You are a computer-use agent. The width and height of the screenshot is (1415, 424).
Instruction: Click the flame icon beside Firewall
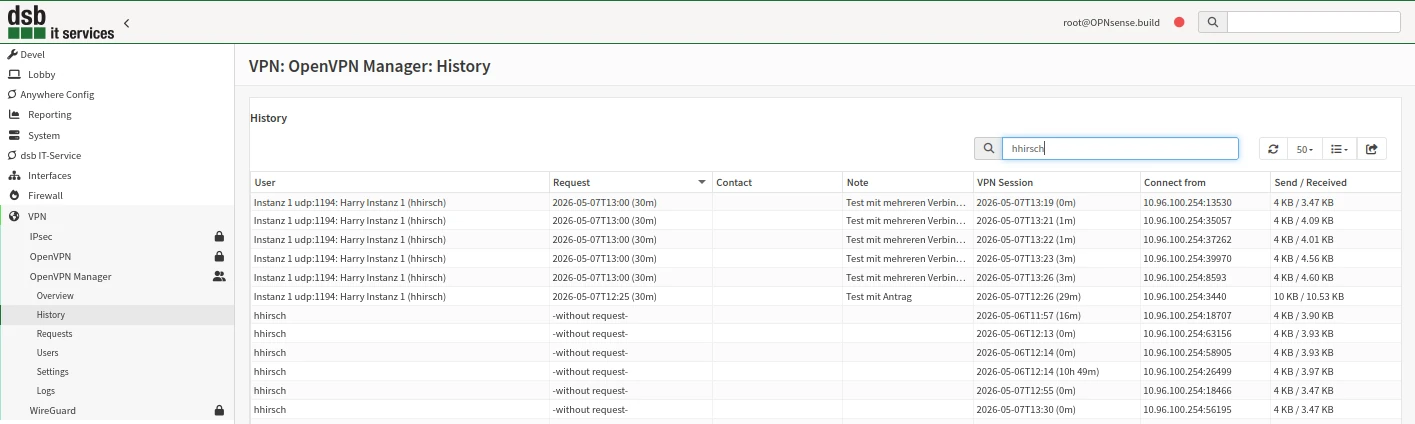point(14,195)
